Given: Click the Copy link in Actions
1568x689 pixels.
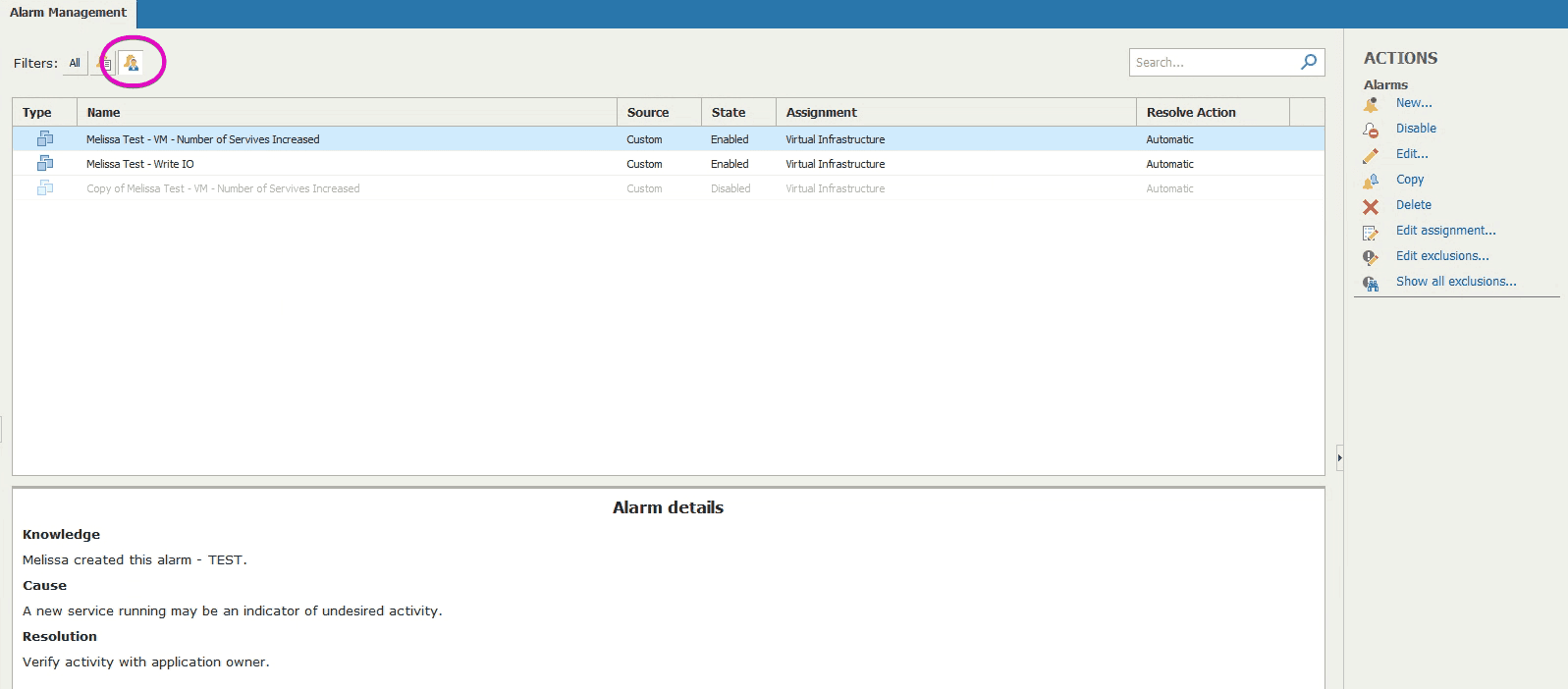Looking at the screenshot, I should pyautogui.click(x=1410, y=180).
